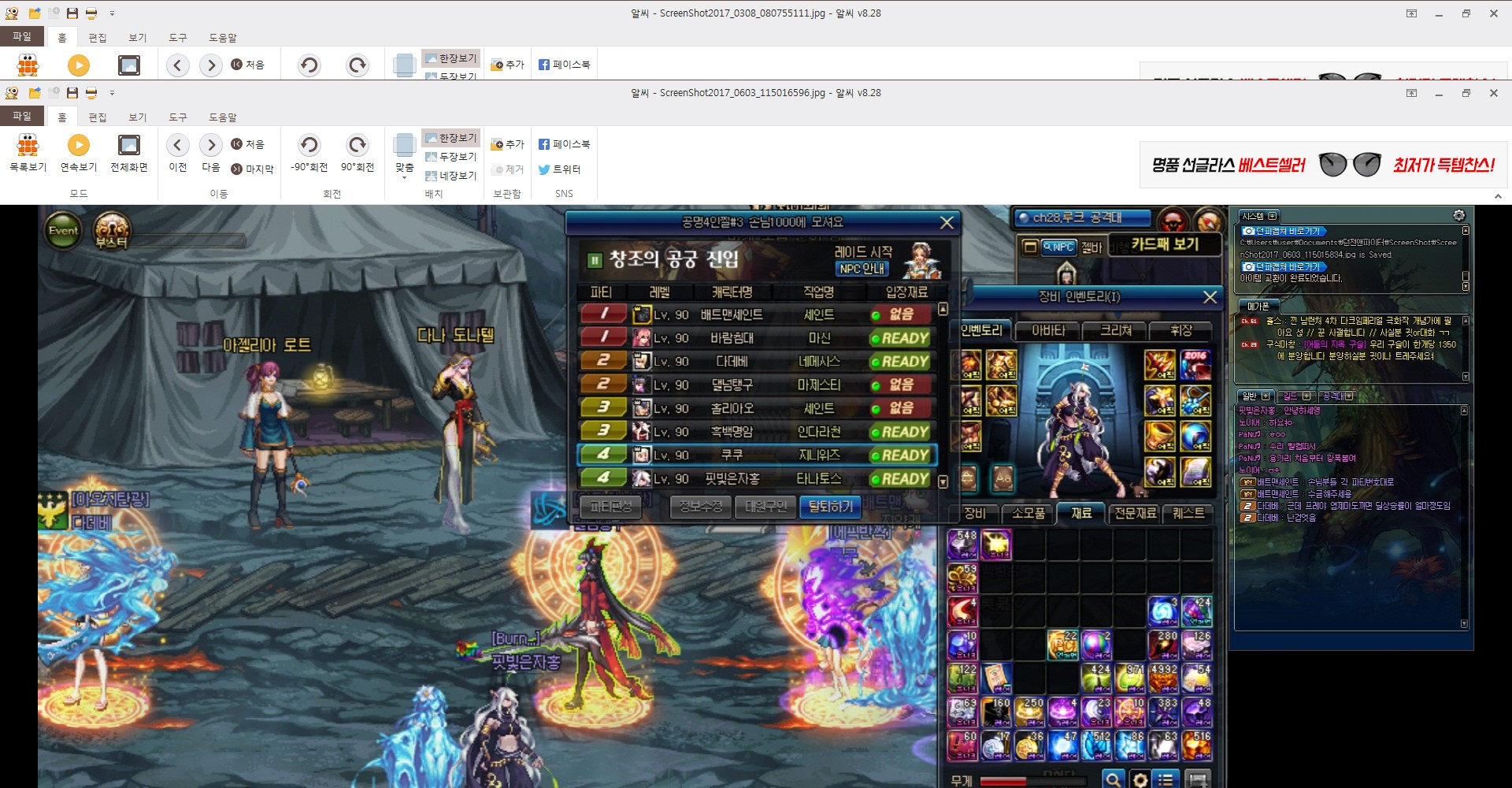Viewport: 1512px width, 788px height.
Task: Click the 쿠쿠 지니위즈 party row
Action: tap(757, 455)
